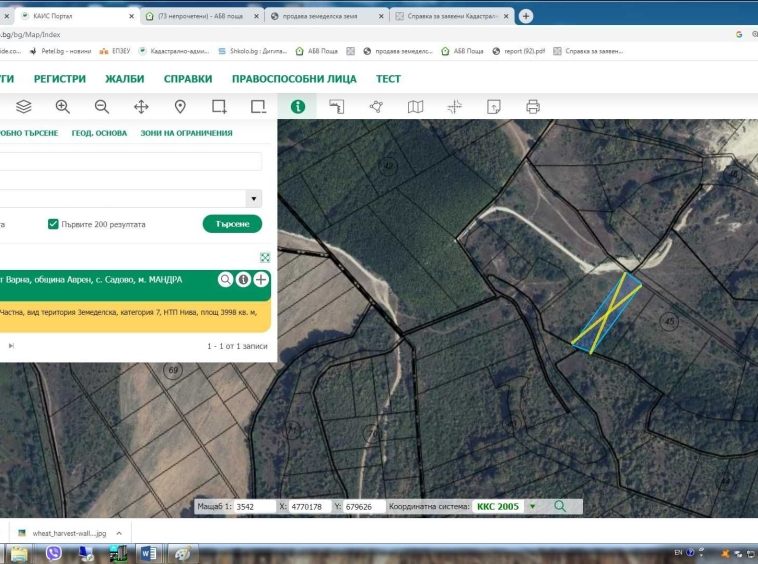
Task: Go to last page of results
Action: pyautogui.click(x=11, y=346)
